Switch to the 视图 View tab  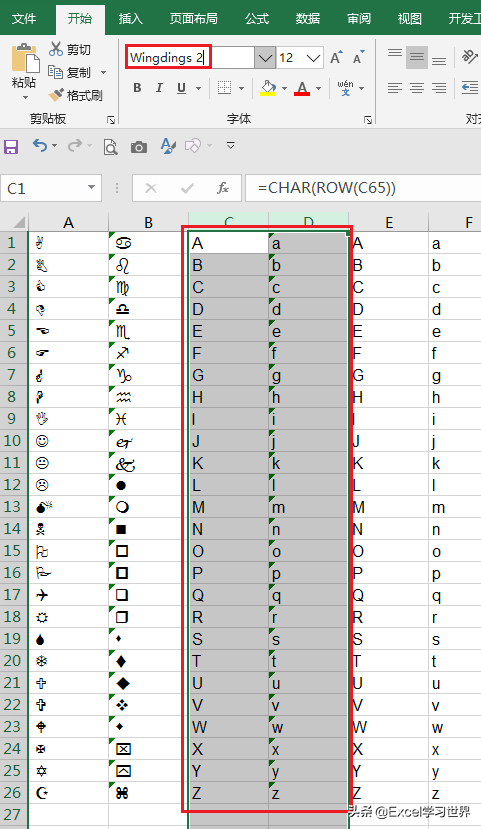click(x=410, y=19)
